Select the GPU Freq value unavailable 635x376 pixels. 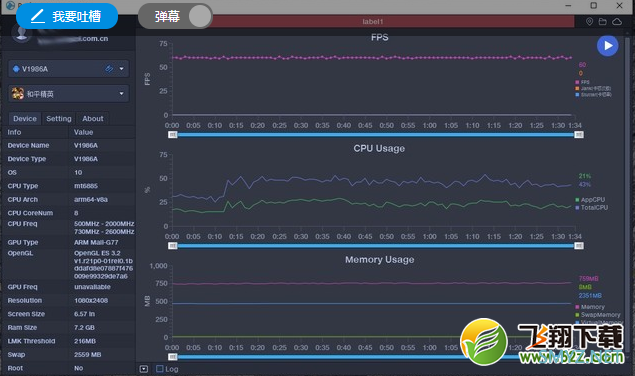92,287
